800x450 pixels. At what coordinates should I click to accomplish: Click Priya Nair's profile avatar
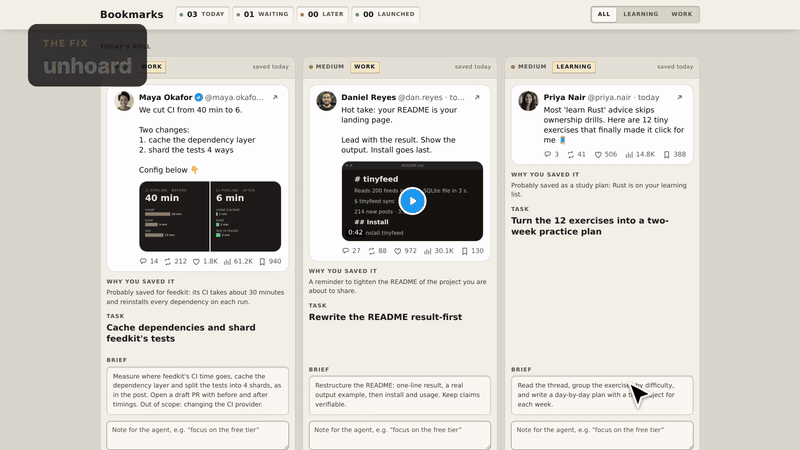click(528, 101)
